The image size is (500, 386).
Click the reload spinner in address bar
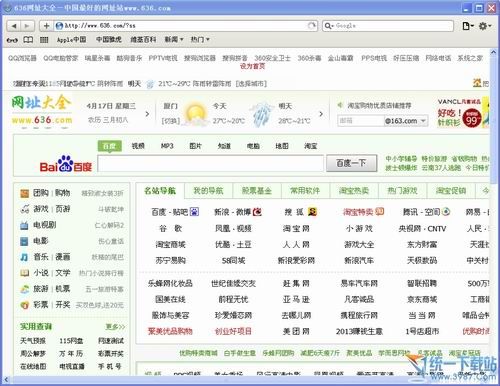312,26
